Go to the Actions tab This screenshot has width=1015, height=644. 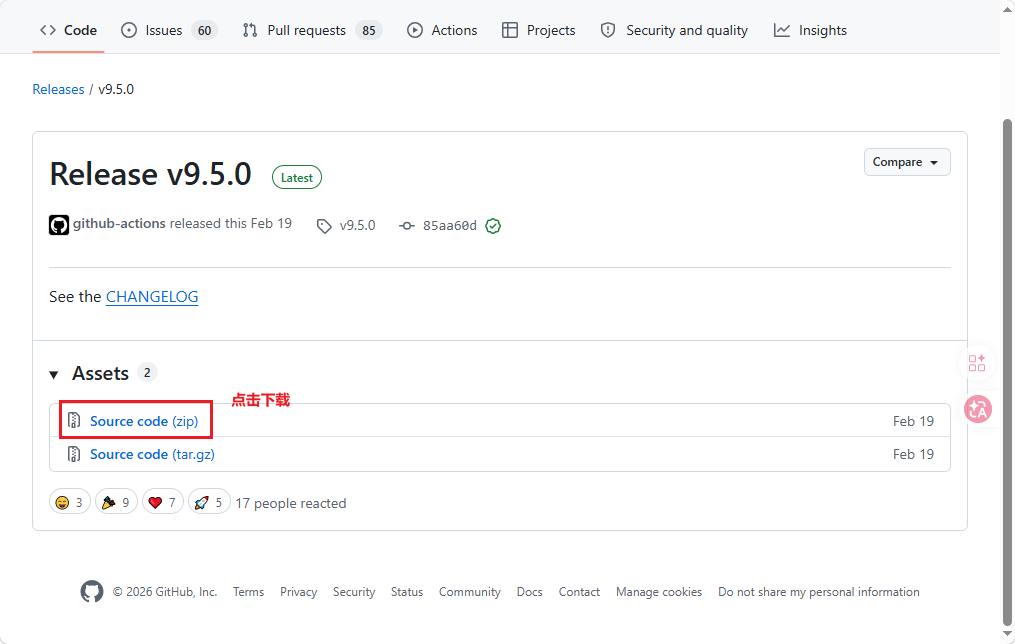click(x=441, y=30)
